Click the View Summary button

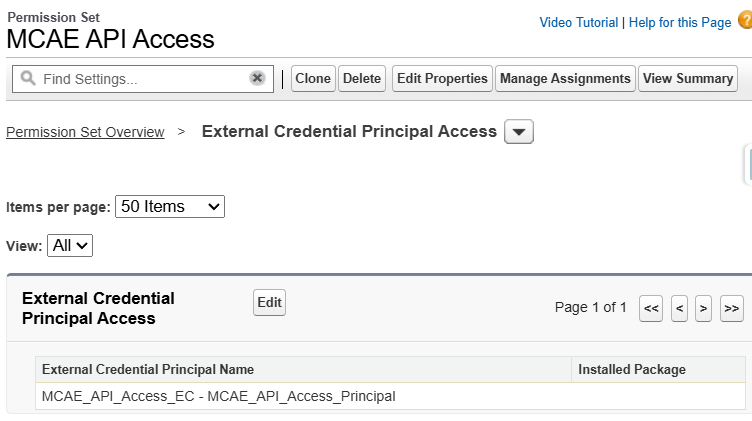[x=688, y=78]
